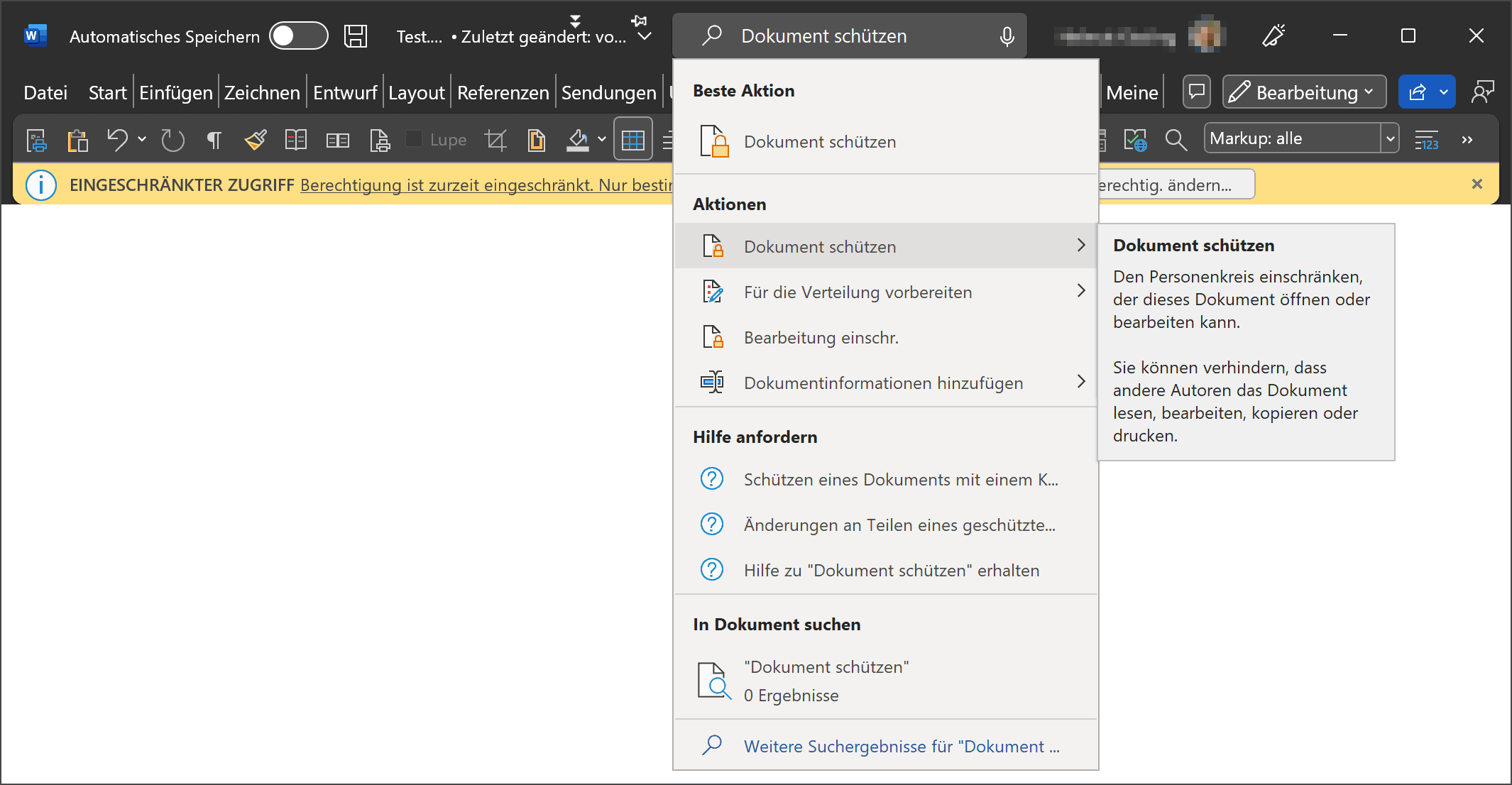Click the microphone dictation icon in search box

[1007, 36]
